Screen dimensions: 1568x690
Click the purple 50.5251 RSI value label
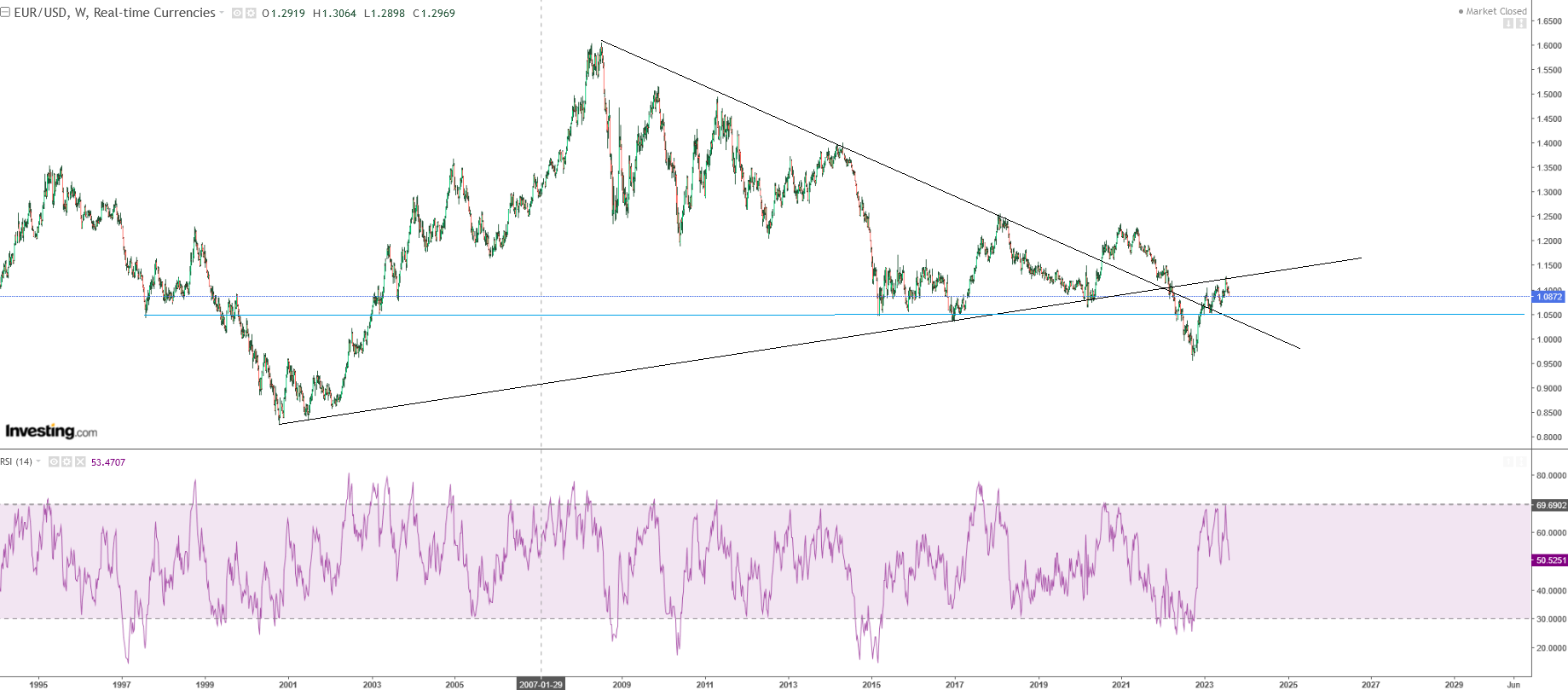click(x=1550, y=560)
